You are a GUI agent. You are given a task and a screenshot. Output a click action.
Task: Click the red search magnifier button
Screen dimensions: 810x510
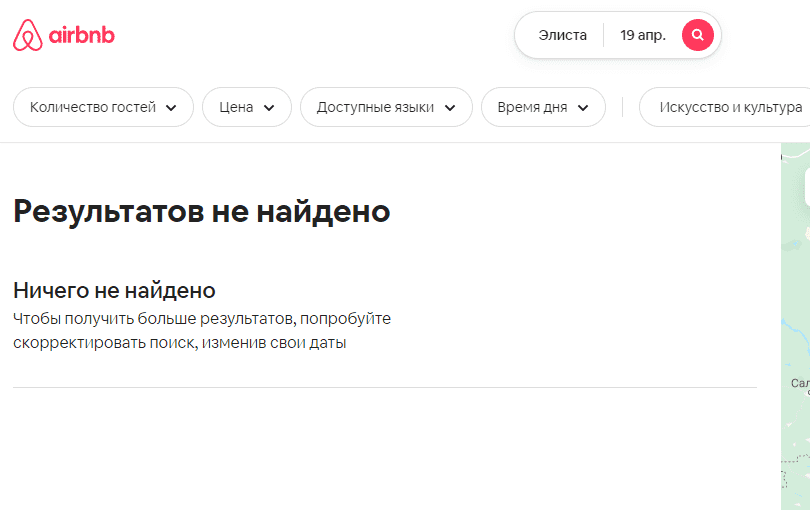click(697, 35)
